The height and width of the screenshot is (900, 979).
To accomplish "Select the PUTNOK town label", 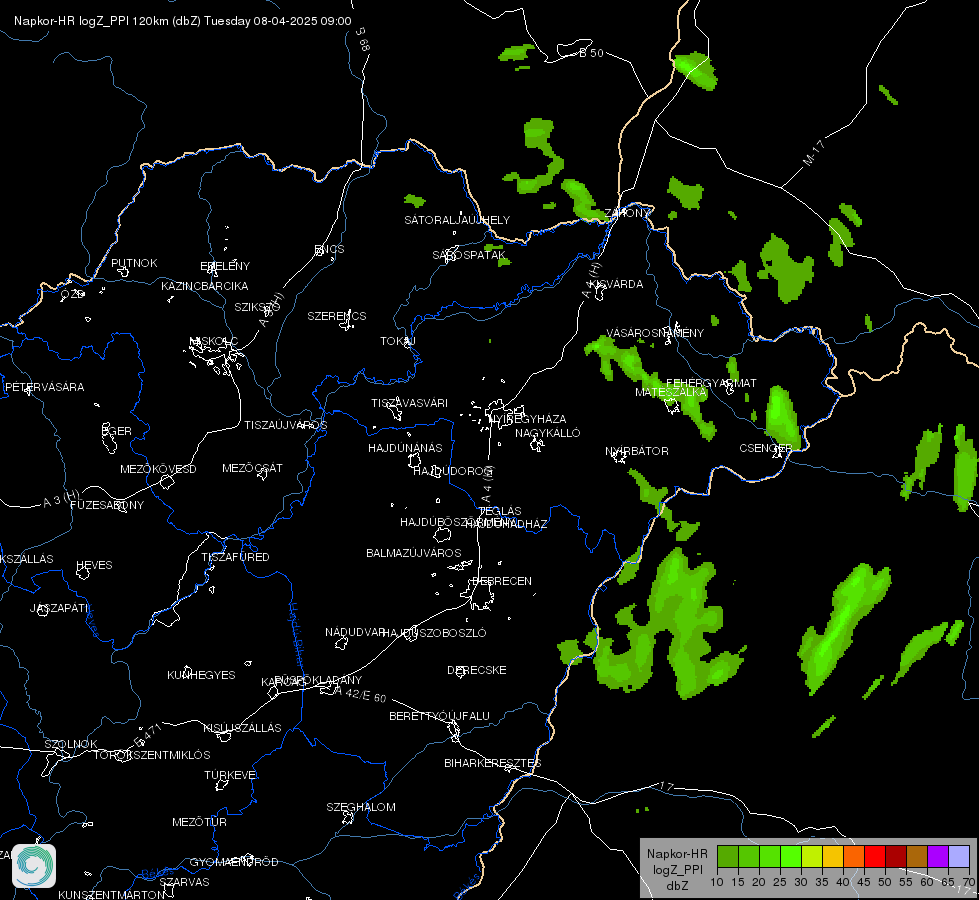I will pyautogui.click(x=134, y=263).
